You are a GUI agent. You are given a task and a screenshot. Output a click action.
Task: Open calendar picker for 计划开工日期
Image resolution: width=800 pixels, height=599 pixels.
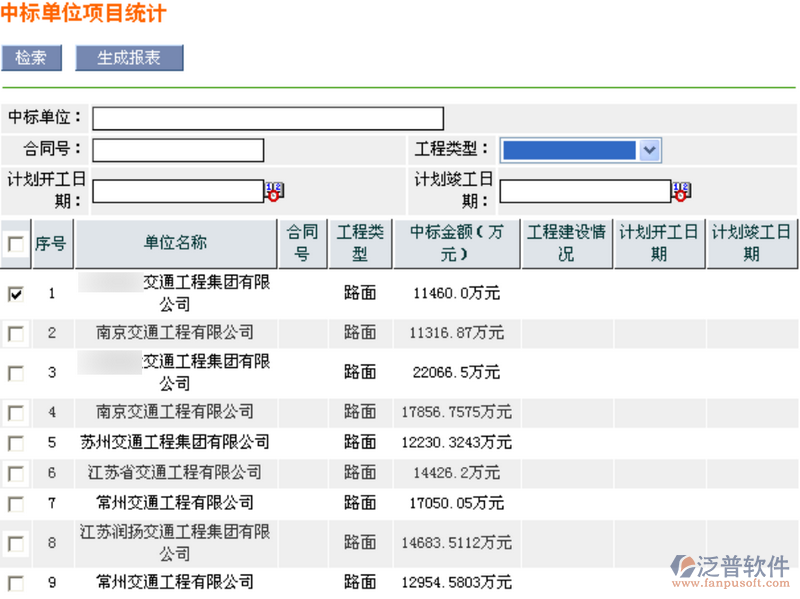click(x=273, y=191)
